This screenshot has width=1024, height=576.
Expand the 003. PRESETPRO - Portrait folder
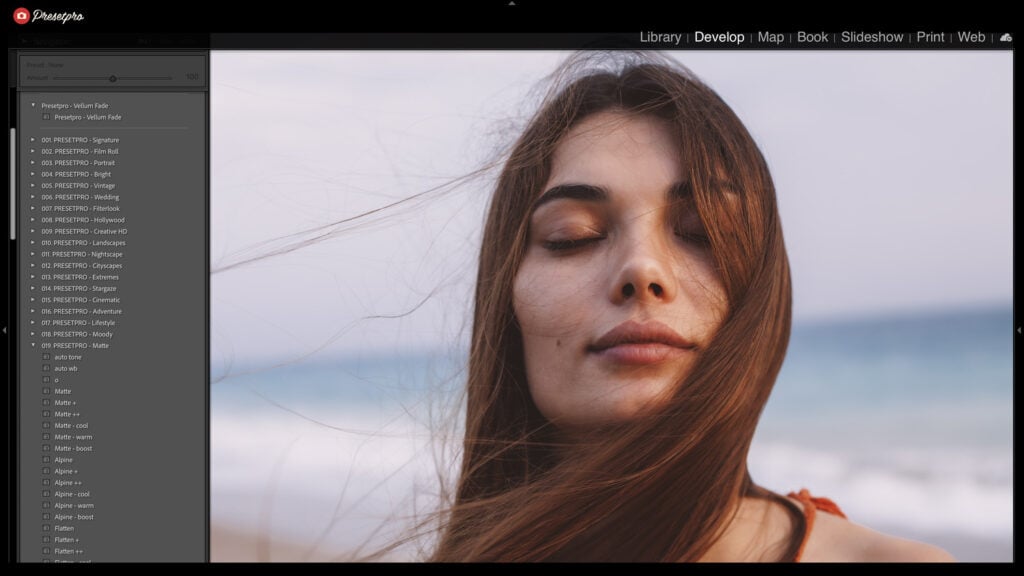[x=31, y=162]
